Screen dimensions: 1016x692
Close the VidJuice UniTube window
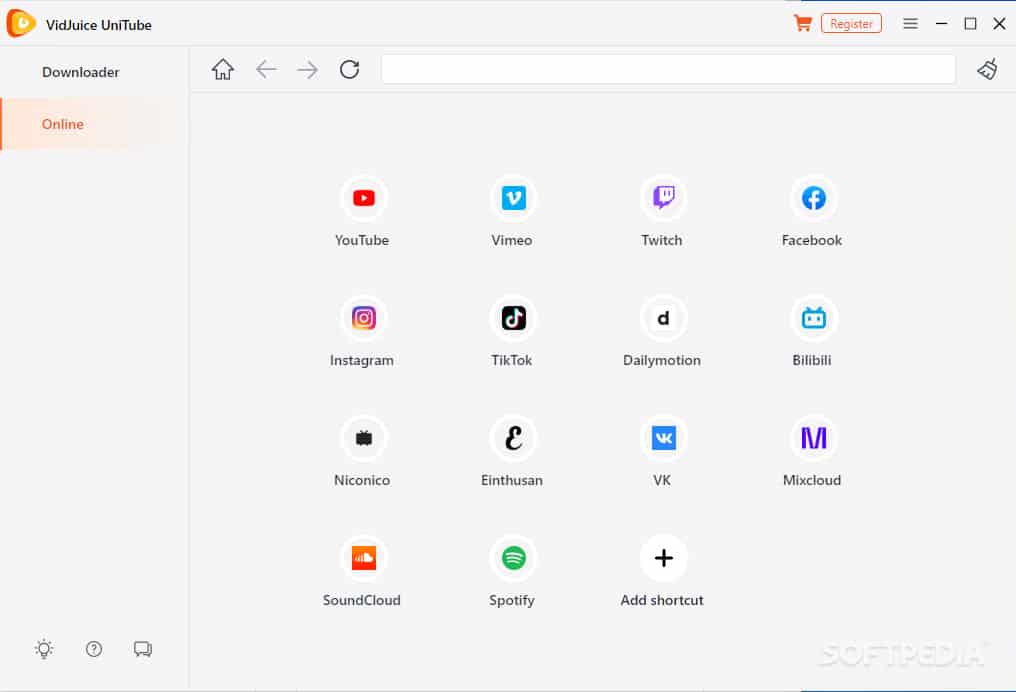click(x=999, y=24)
